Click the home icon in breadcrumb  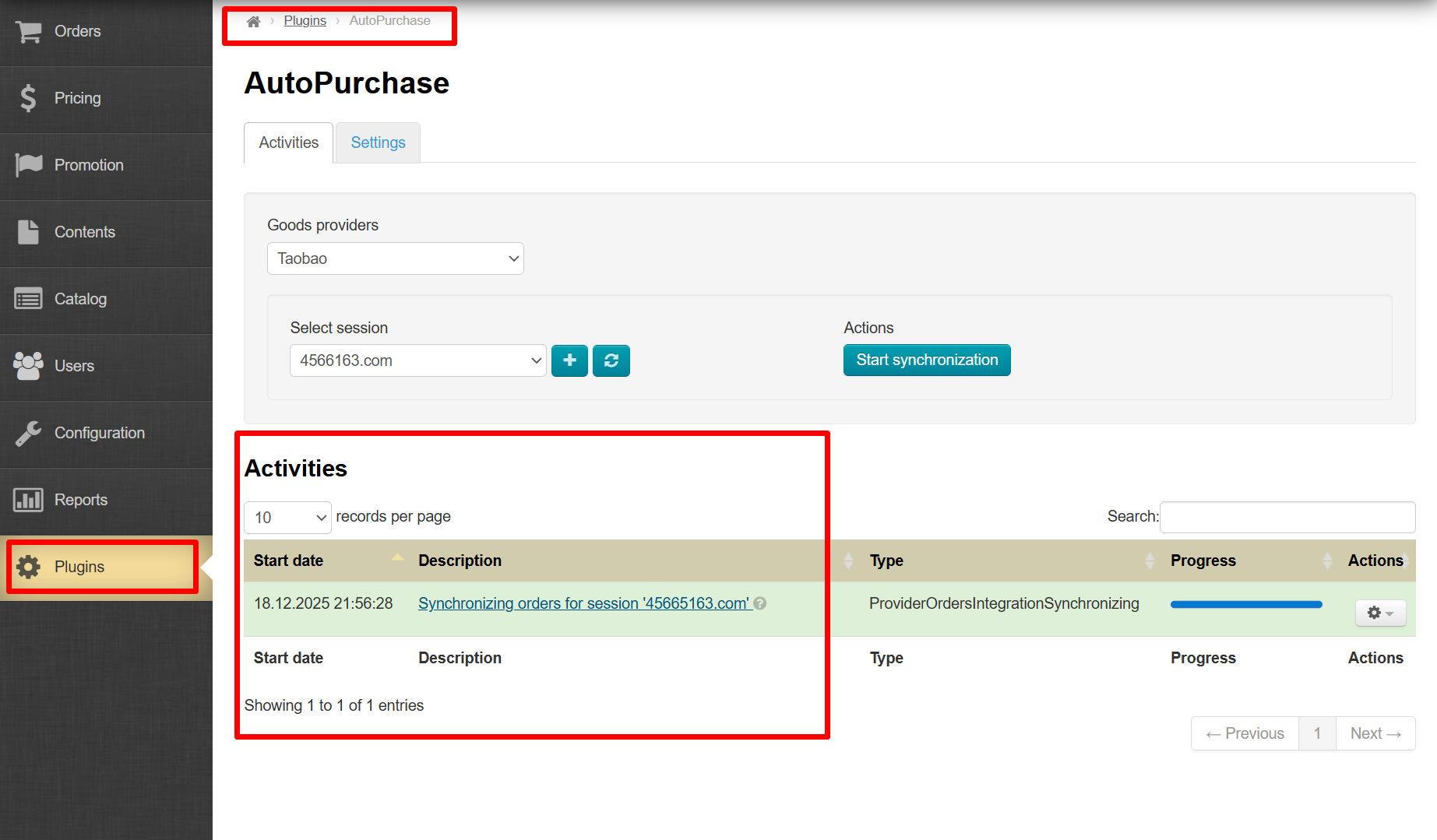tap(253, 21)
